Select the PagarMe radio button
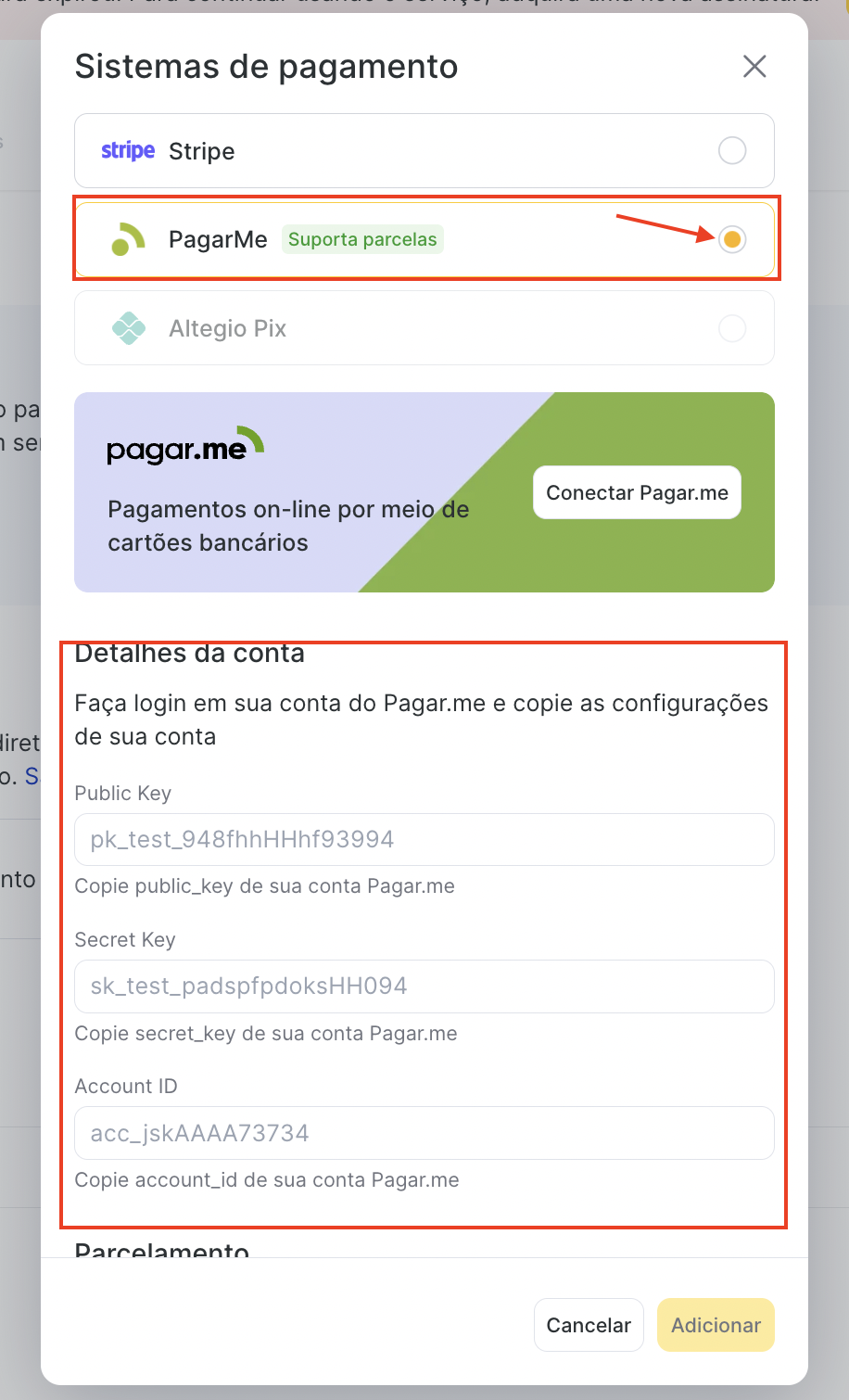The width and height of the screenshot is (849, 1400). tap(732, 239)
